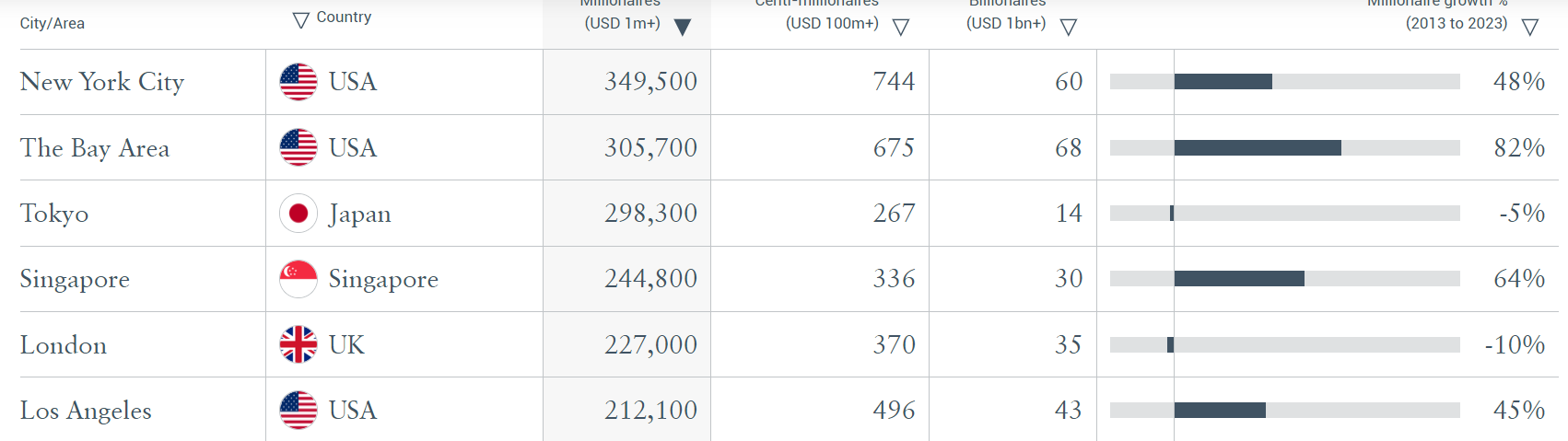This screenshot has height=441, width=1568.
Task: Click the Singapore flag icon
Action: pyautogui.click(x=298, y=279)
